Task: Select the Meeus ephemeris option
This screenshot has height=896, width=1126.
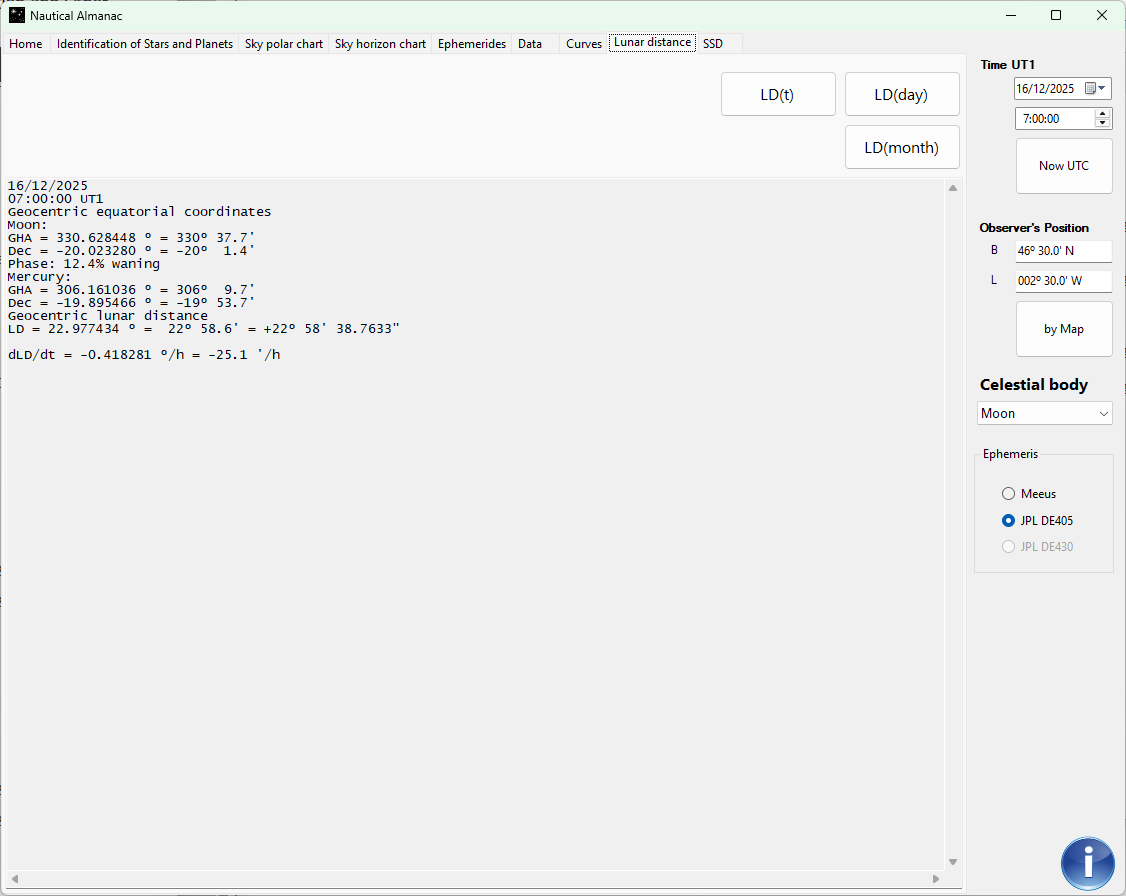Action: point(1008,494)
